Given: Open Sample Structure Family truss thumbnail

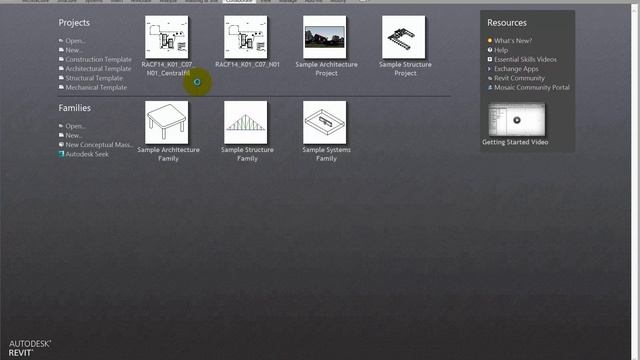Looking at the screenshot, I should 246,122.
